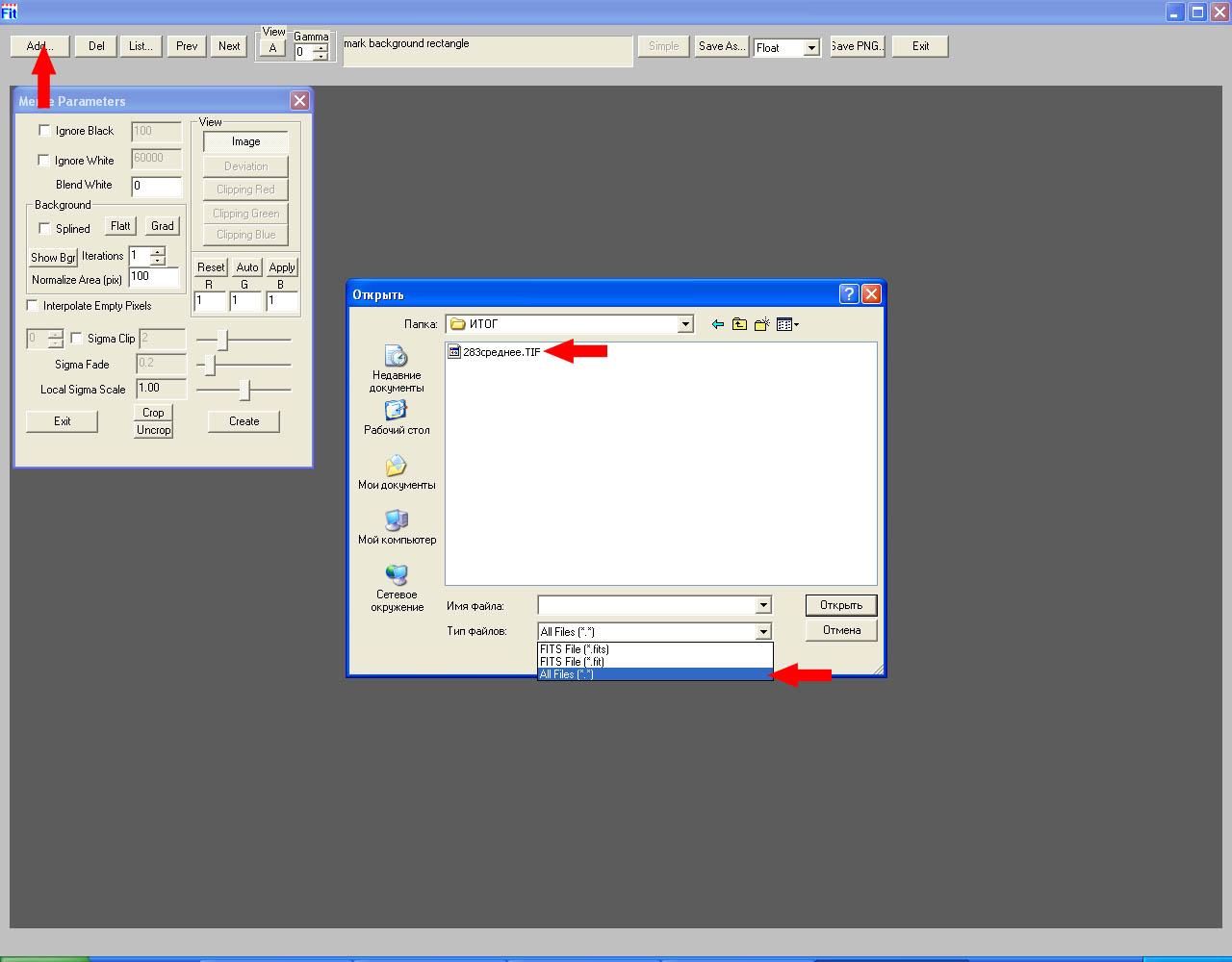Open Network Places shortcut in sidebar
Image resolution: width=1232 pixels, height=962 pixels.
[x=397, y=587]
